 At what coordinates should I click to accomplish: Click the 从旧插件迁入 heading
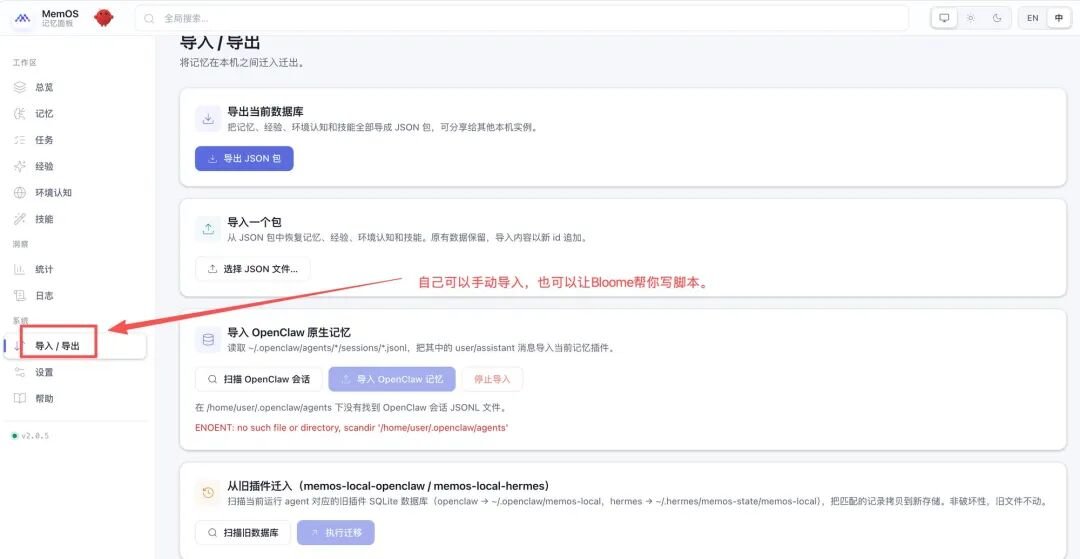click(388, 486)
